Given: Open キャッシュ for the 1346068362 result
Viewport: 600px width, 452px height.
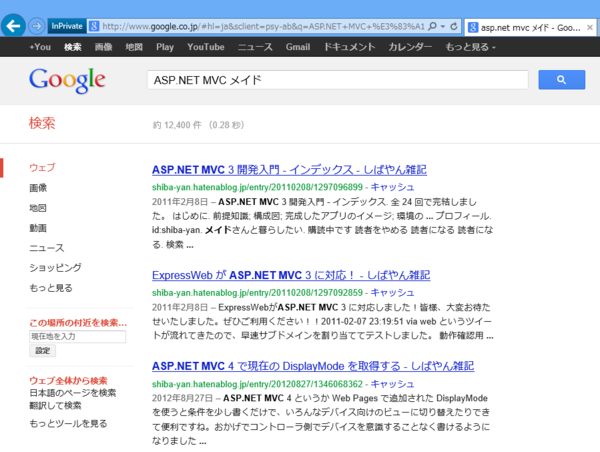Looking at the screenshot, I should click(392, 384).
